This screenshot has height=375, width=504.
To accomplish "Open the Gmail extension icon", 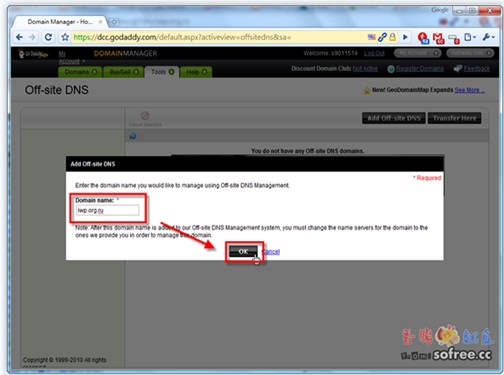I will (438, 38).
